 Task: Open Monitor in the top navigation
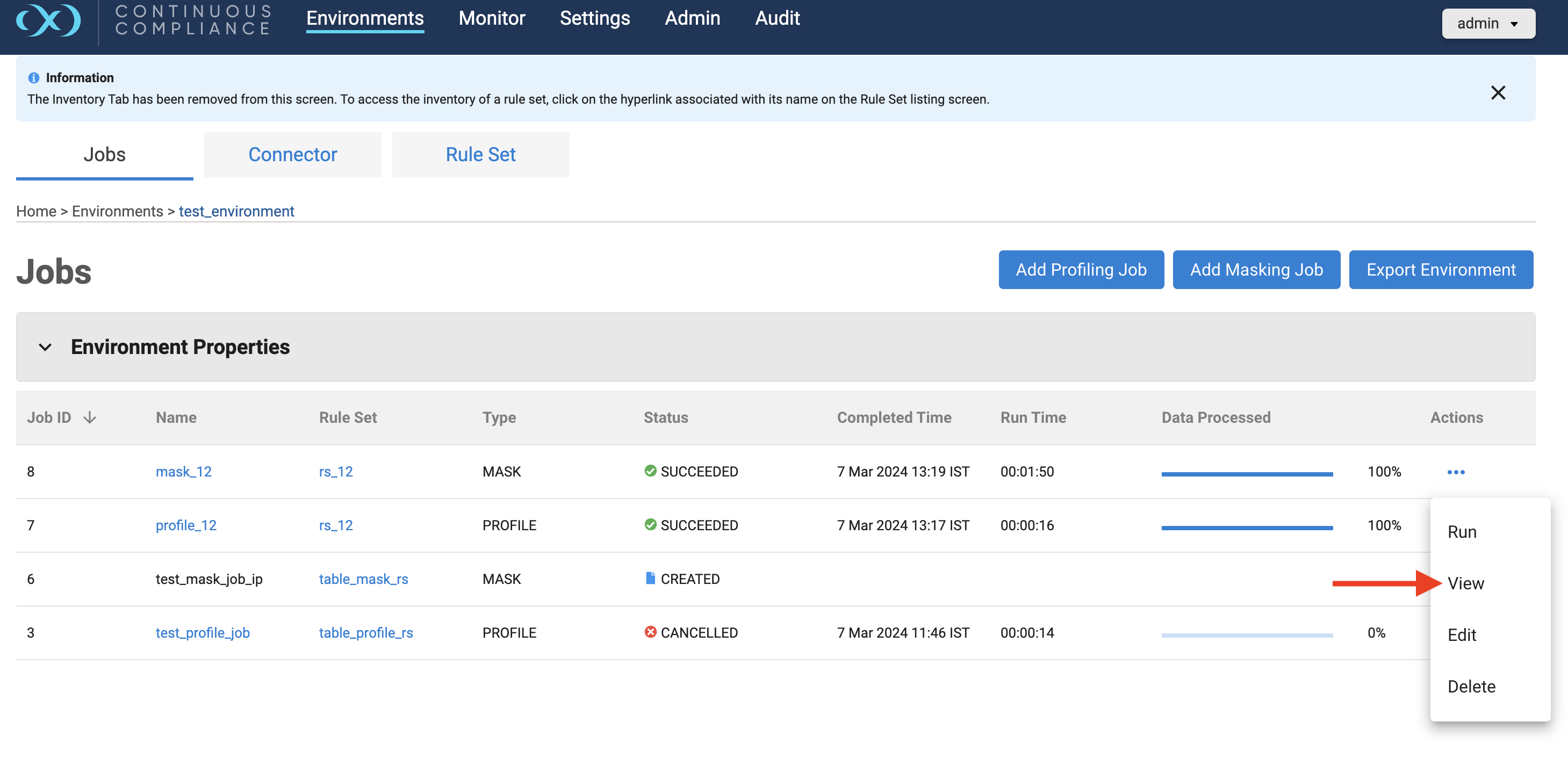491,18
